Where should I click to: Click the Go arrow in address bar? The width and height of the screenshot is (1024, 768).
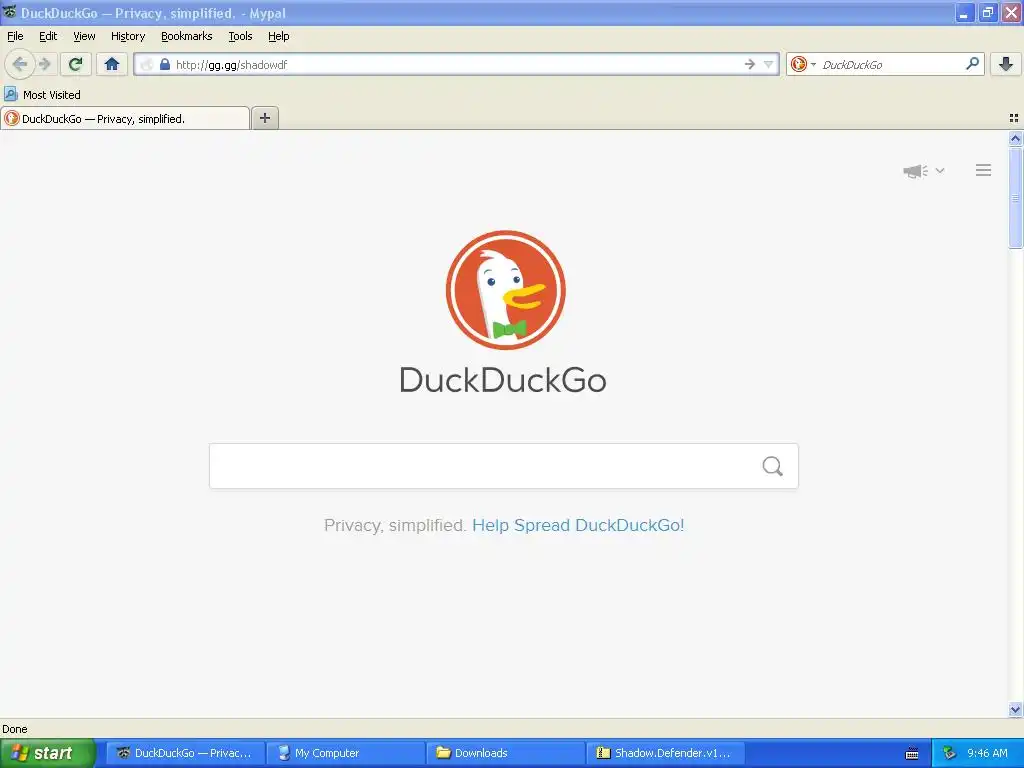(750, 64)
